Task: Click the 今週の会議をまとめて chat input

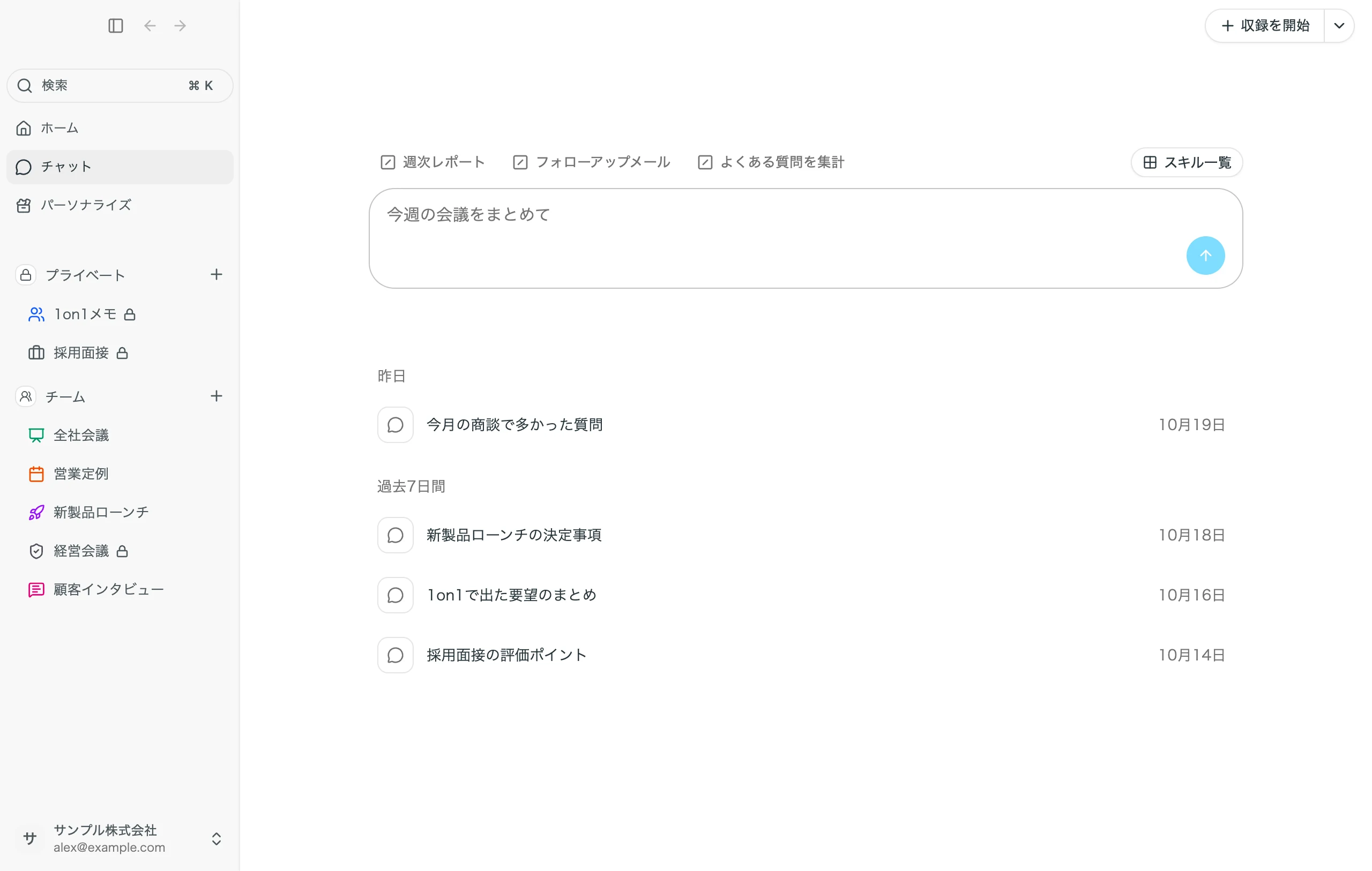Action: 805,239
